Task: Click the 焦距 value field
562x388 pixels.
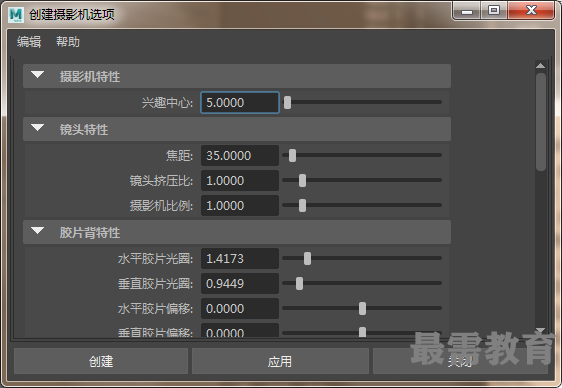Action: click(240, 155)
